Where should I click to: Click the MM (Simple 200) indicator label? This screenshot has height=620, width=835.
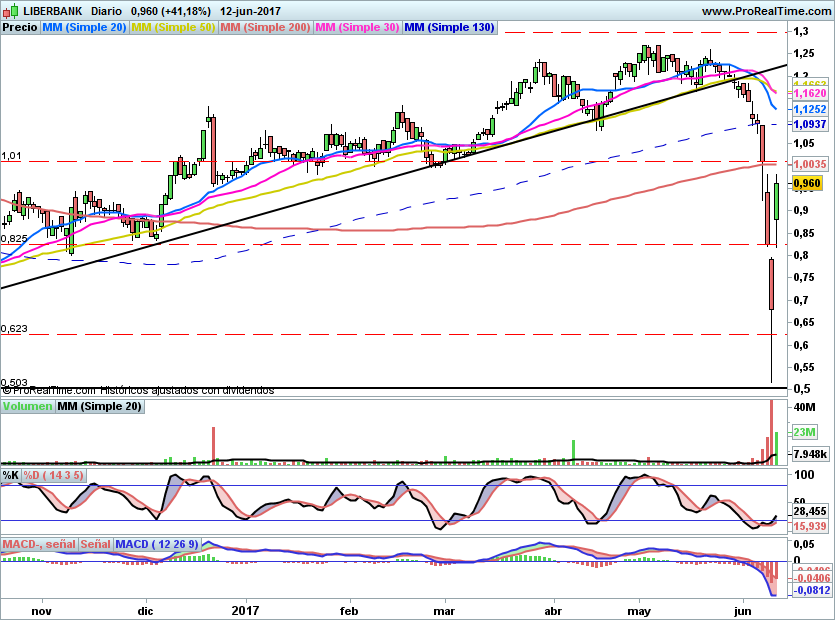tap(265, 28)
